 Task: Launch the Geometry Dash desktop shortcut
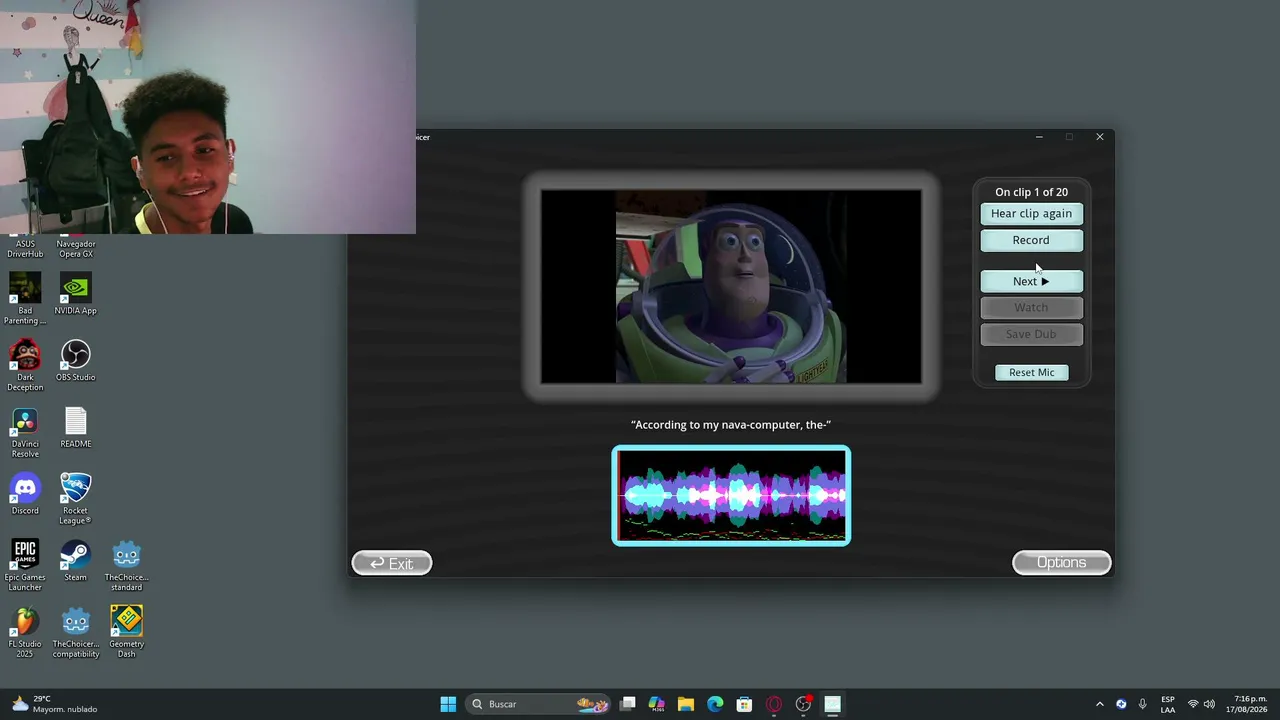coord(126,633)
